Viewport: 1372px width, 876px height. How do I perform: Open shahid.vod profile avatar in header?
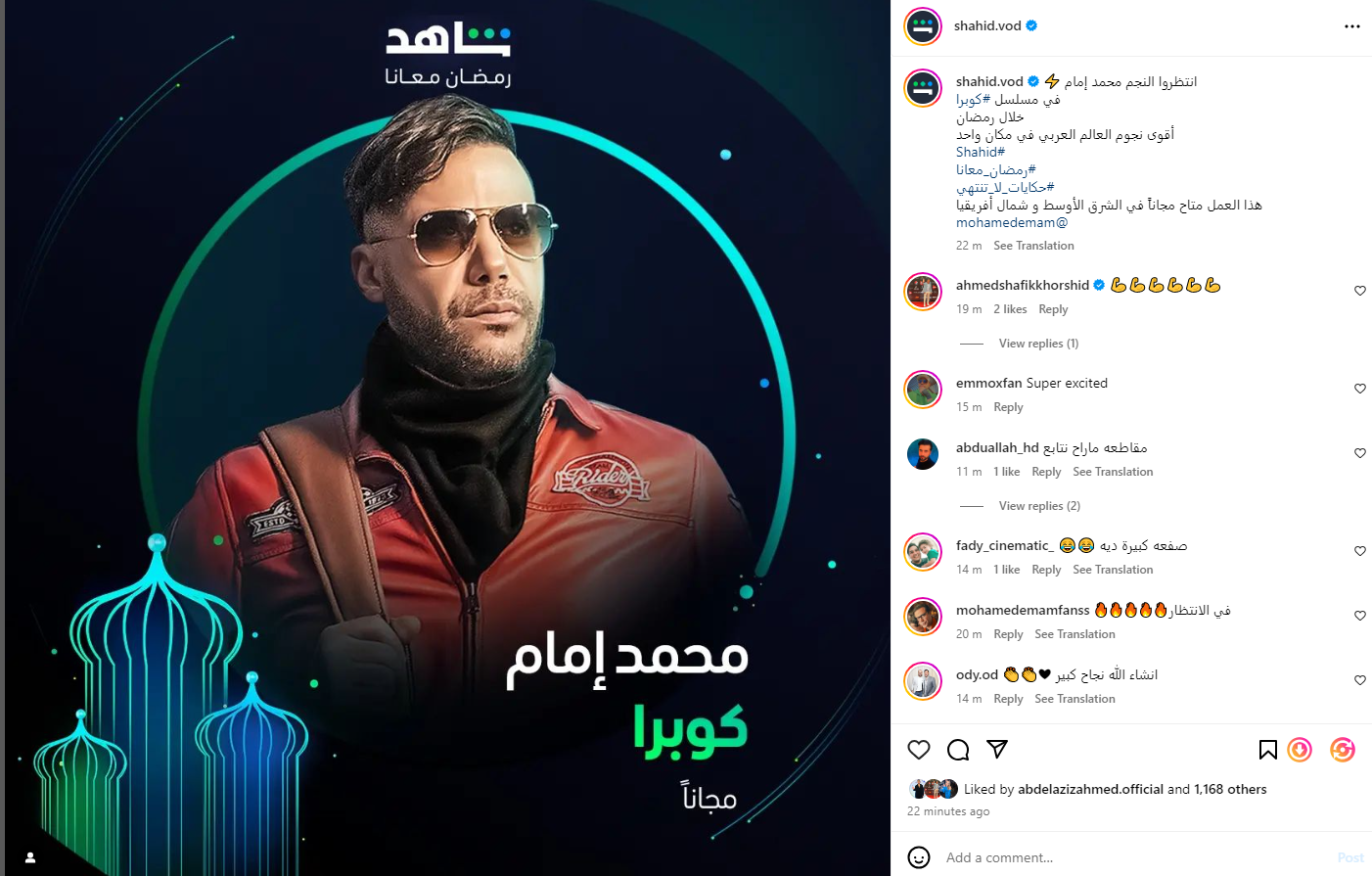pyautogui.click(x=923, y=26)
